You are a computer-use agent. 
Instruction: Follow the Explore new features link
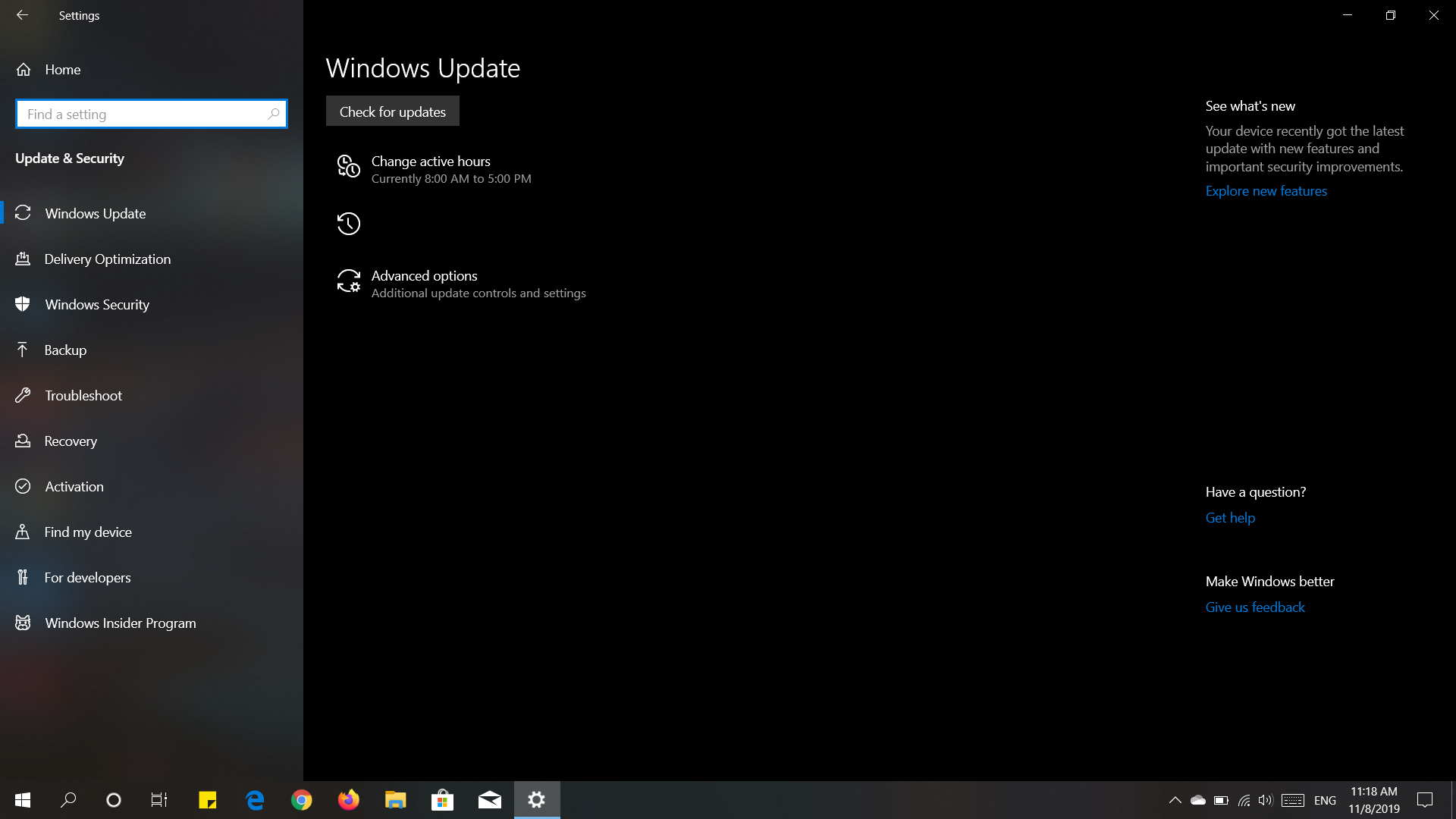[1266, 191]
